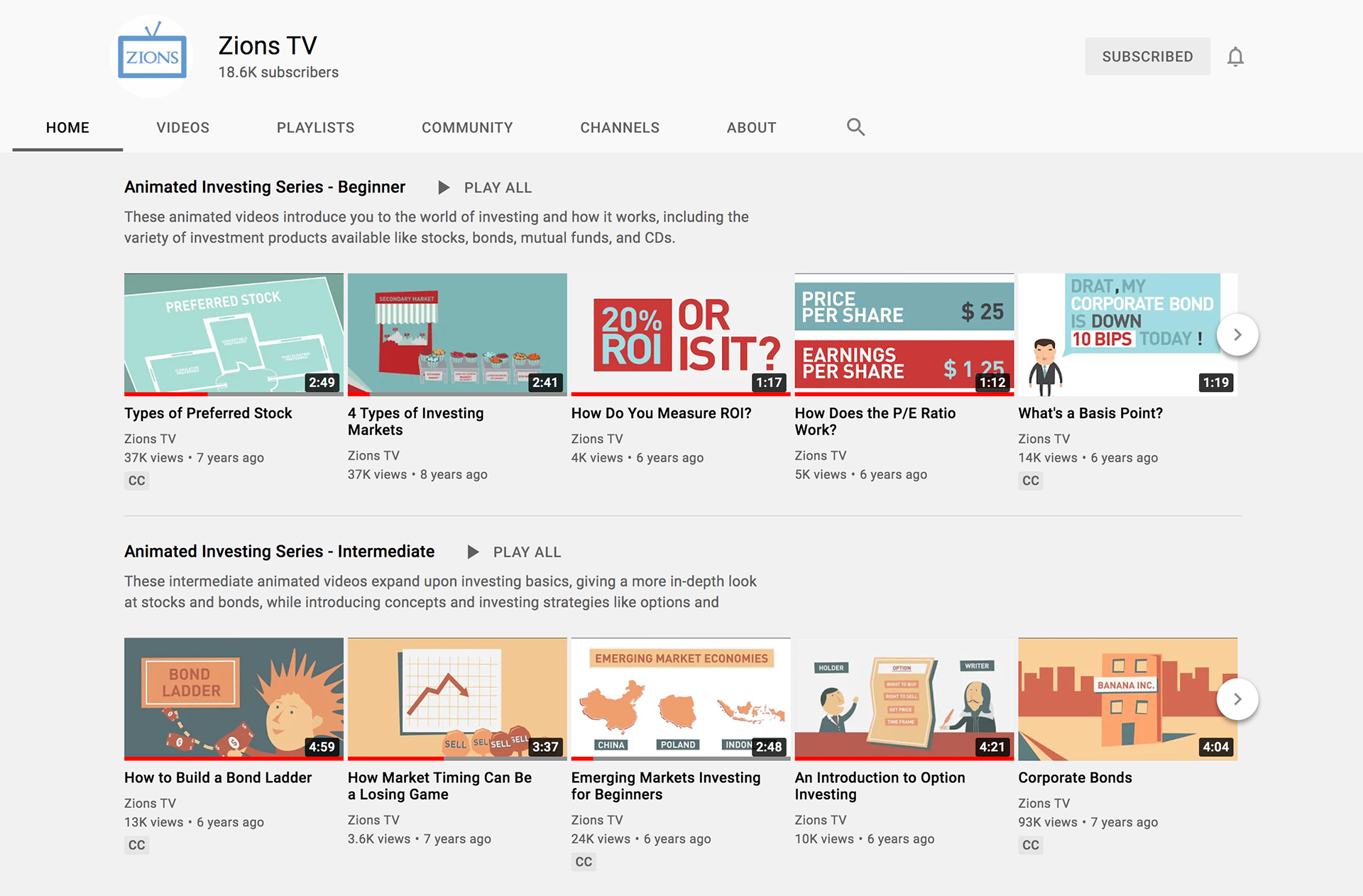This screenshot has width=1363, height=896.
Task: Click the title Corporate Bonds
Action: coord(1075,777)
